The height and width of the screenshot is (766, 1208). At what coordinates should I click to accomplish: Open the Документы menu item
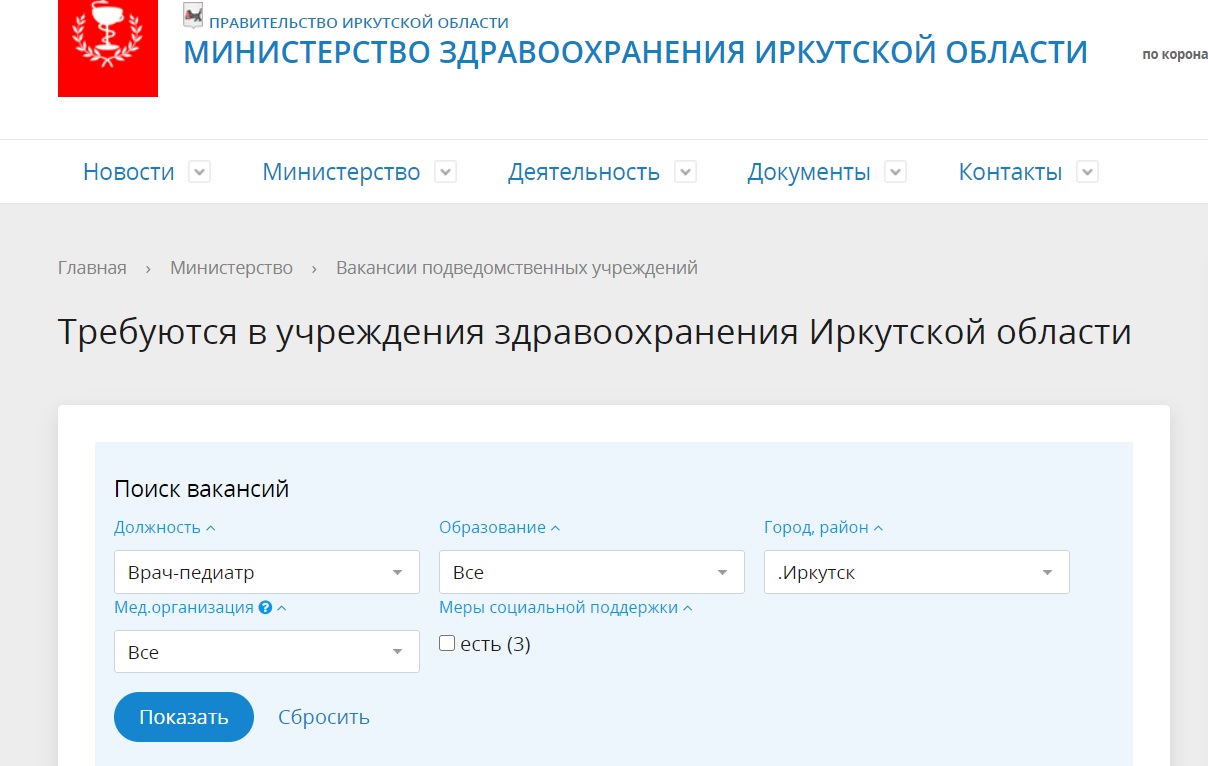(x=809, y=172)
